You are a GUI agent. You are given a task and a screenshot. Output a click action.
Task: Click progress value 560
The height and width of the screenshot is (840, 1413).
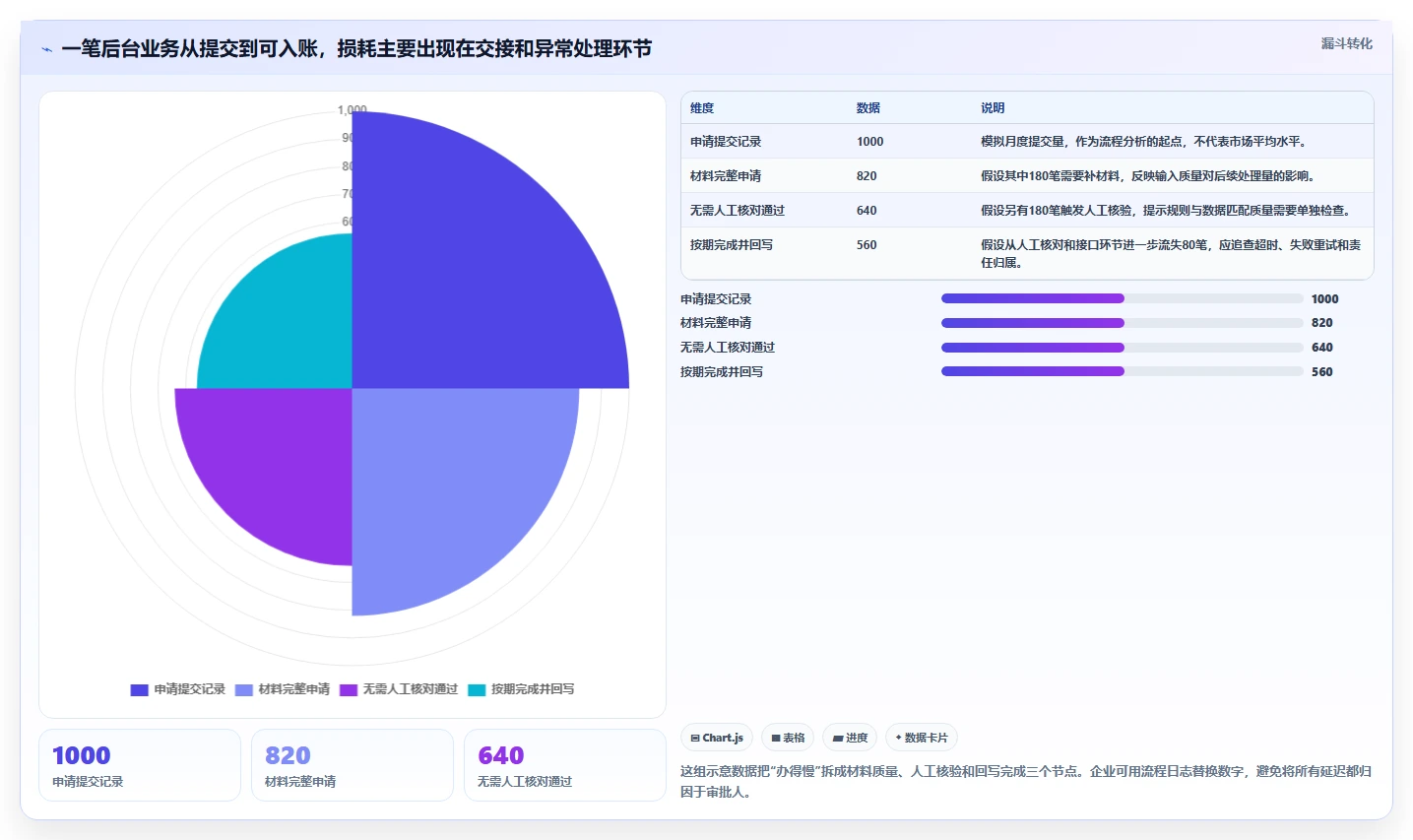point(1321,372)
